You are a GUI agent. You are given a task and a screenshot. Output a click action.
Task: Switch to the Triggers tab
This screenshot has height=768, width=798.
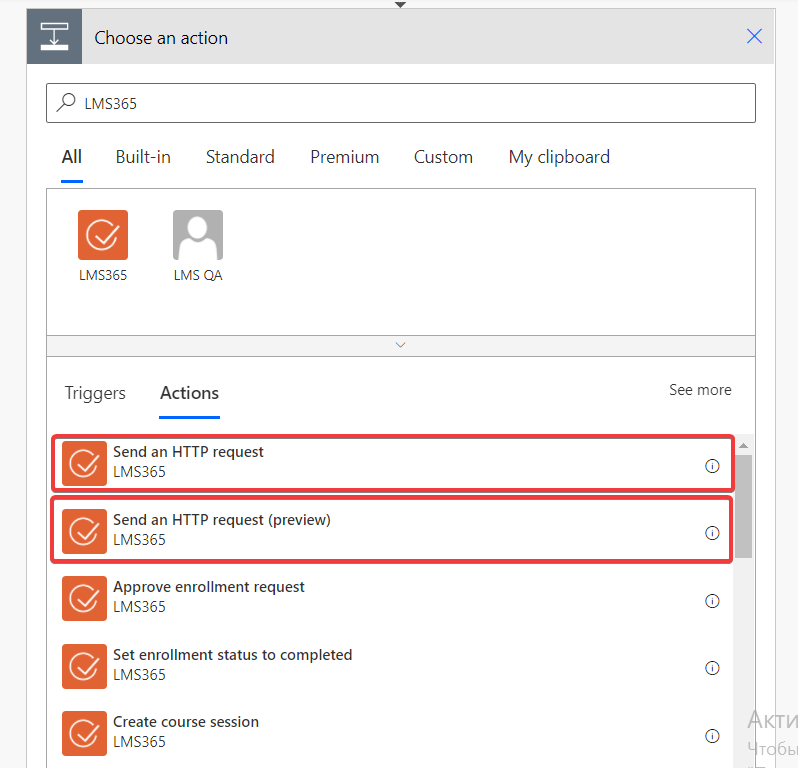[95, 393]
